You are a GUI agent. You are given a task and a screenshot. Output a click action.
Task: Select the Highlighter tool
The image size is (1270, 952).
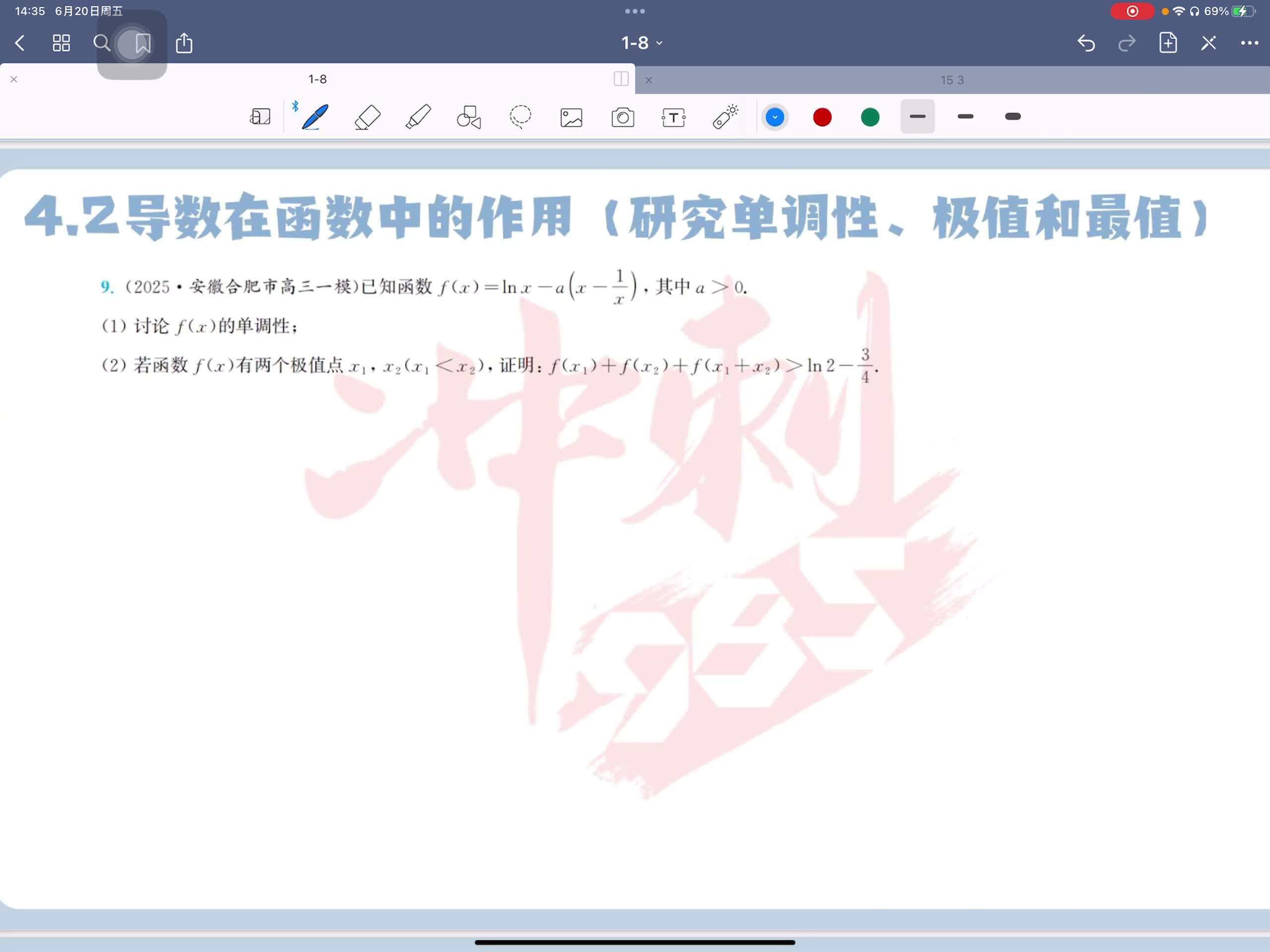tap(418, 117)
